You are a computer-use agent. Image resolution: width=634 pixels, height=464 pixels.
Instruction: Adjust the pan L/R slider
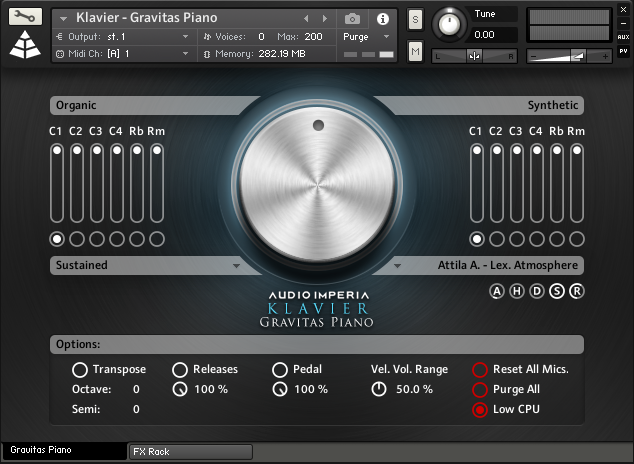tap(474, 56)
